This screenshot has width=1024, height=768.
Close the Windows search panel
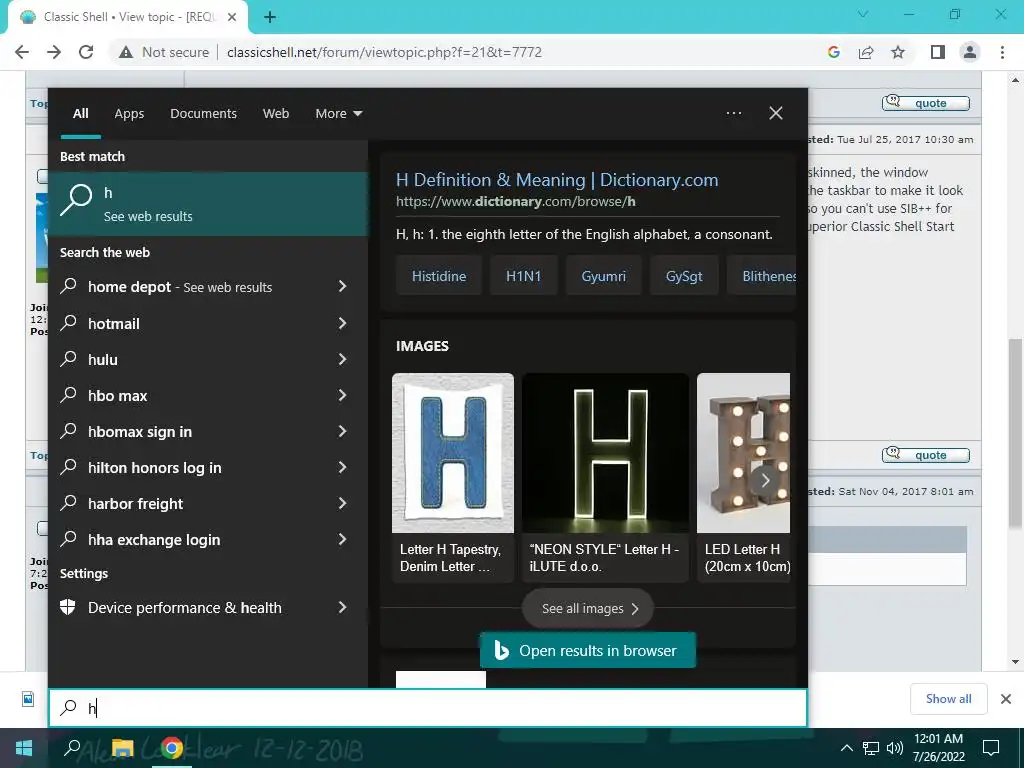click(x=776, y=113)
